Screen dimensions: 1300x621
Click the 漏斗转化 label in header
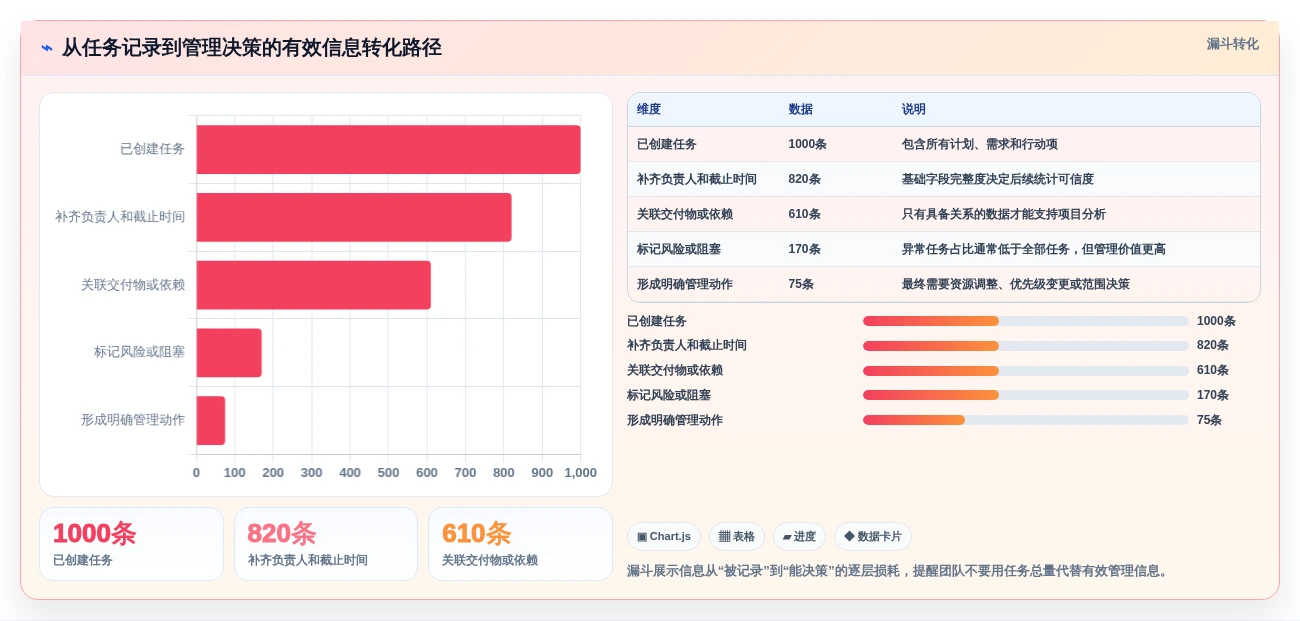point(1232,44)
